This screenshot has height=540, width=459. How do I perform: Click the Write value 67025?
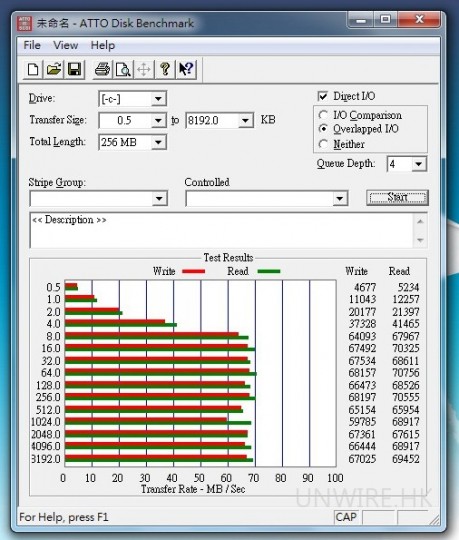pos(362,459)
